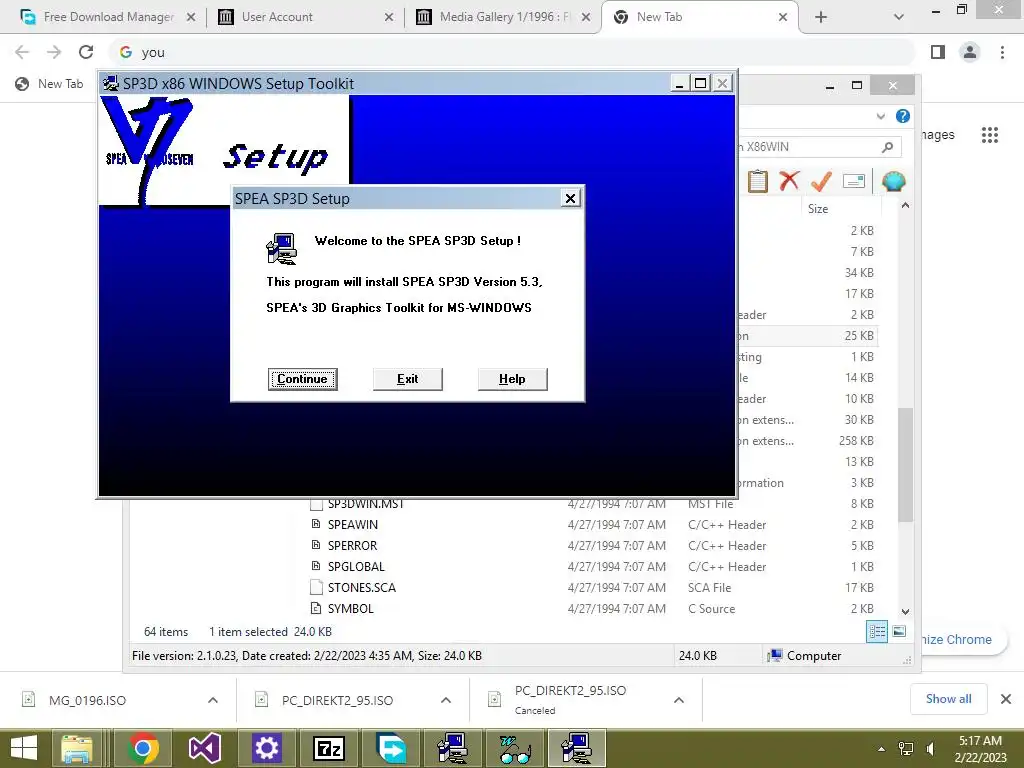The image size is (1024, 768).
Task: Open Visual Studio from taskbar
Action: click(x=204, y=748)
